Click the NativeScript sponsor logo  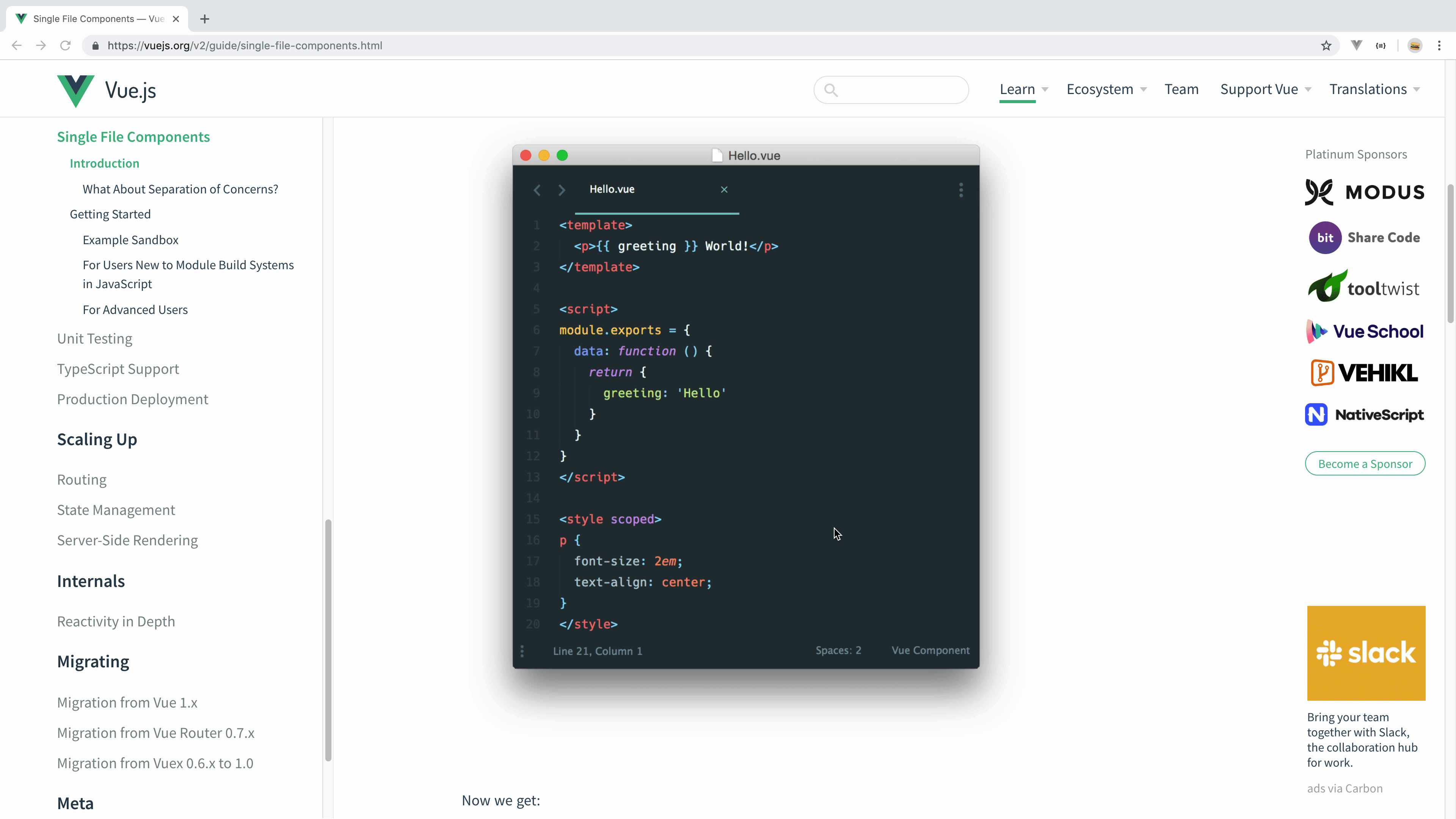coord(1365,415)
